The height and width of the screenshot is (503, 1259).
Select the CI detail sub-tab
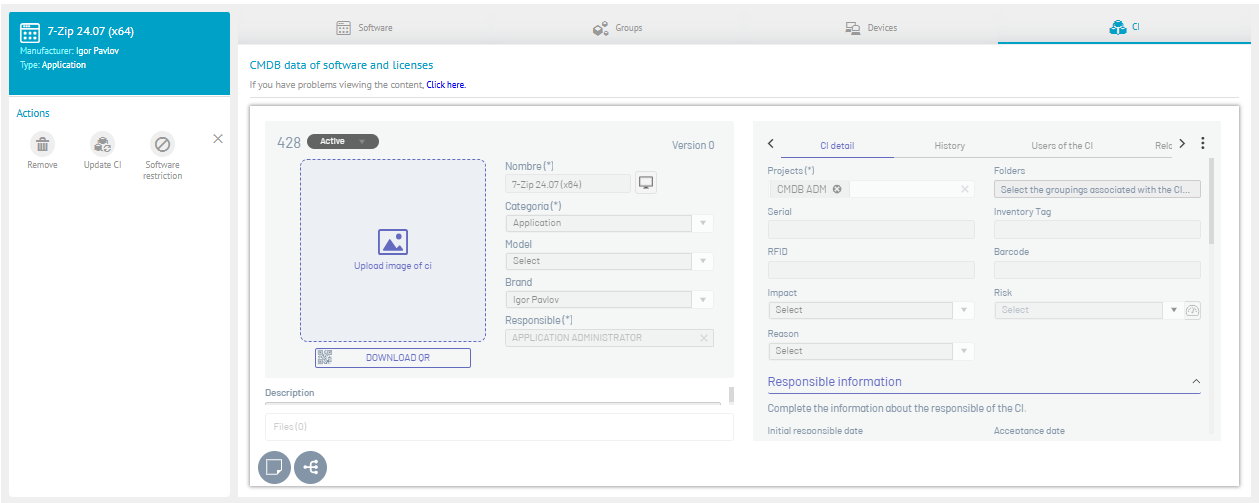[x=836, y=146]
